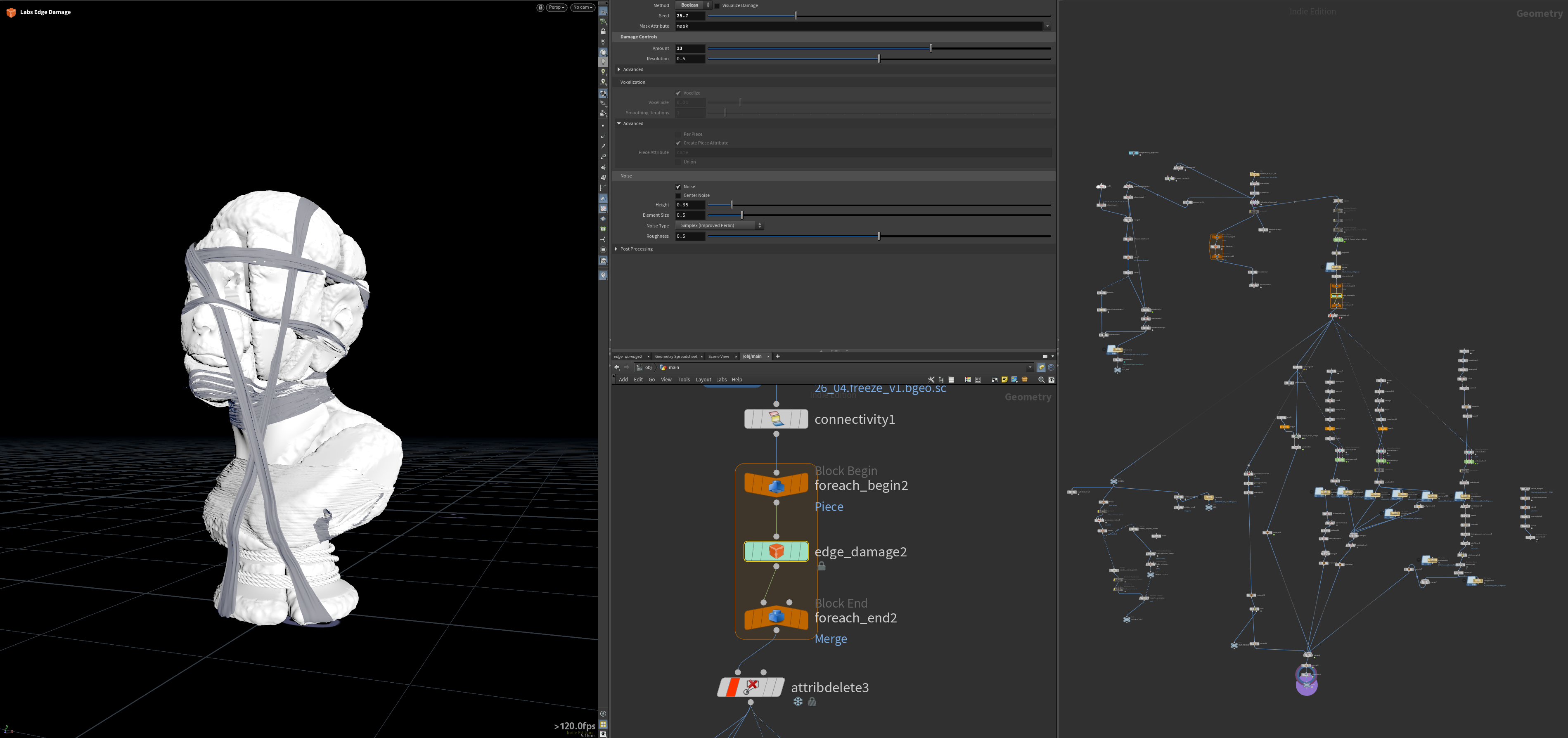Click the back navigation arrow in network editor
1568x738 pixels.
[x=617, y=367]
